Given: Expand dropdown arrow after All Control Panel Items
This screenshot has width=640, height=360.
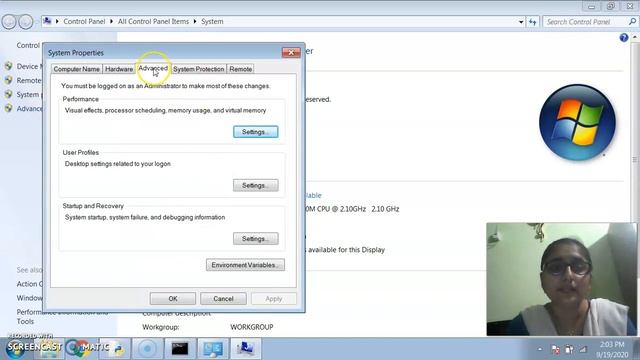Looking at the screenshot, I should pos(195,21).
